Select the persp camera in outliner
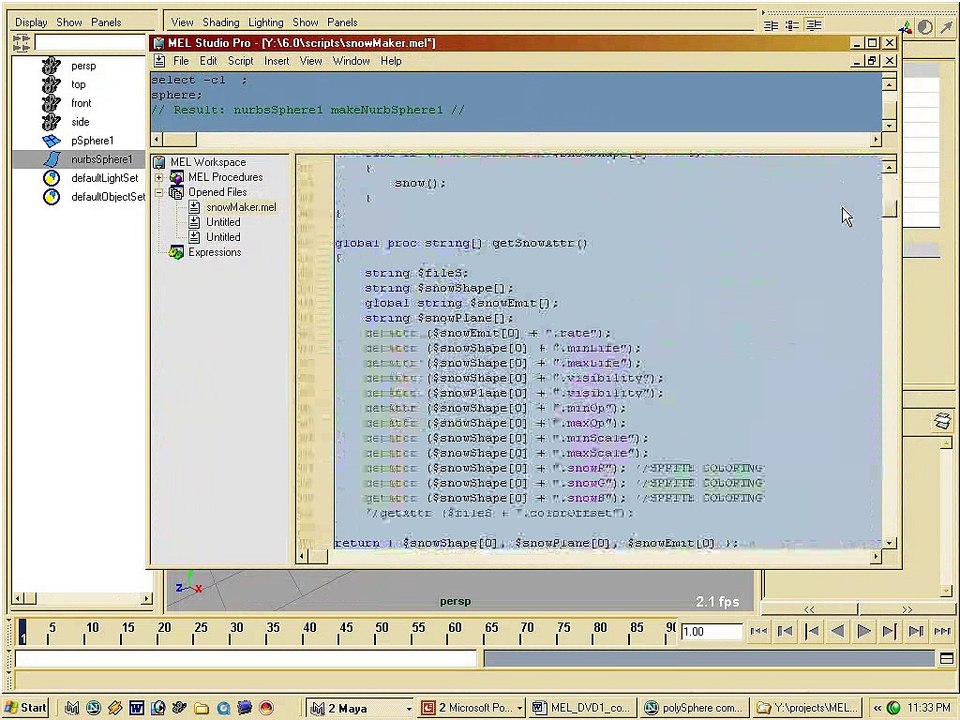This screenshot has width=960, height=720. coord(83,66)
